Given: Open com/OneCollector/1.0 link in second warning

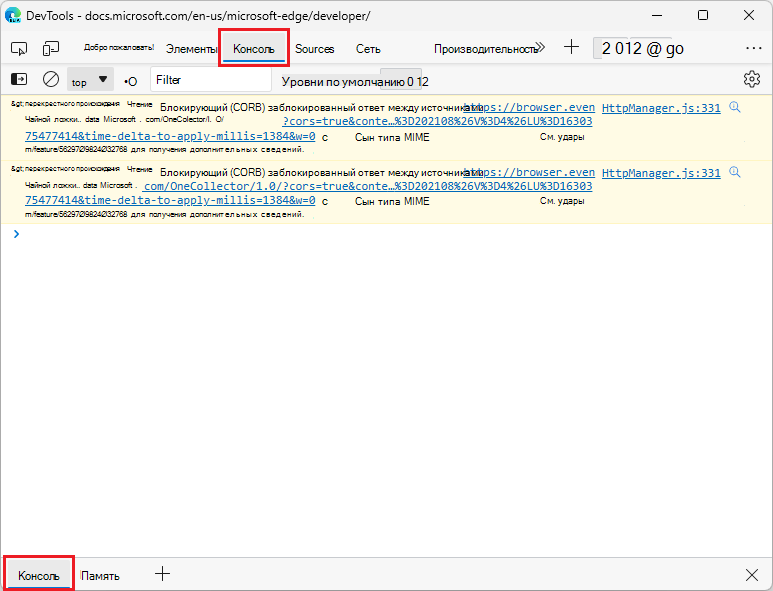Looking at the screenshot, I should [367, 186].
